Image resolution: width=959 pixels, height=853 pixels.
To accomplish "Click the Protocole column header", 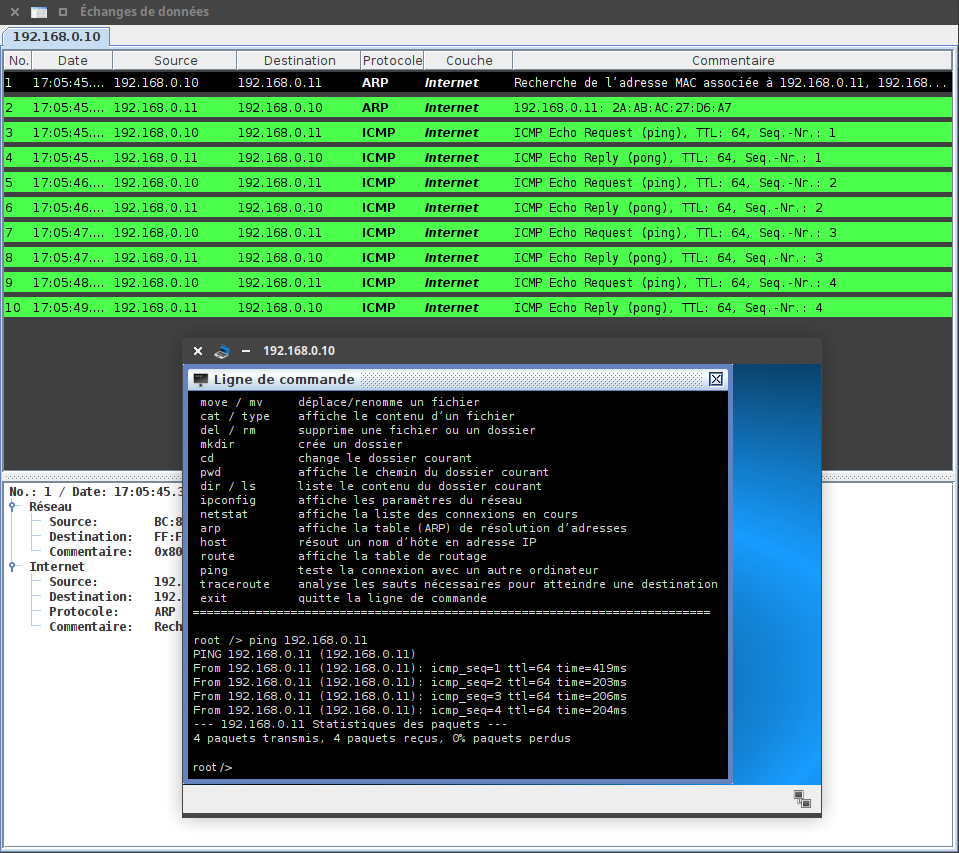I will click(x=392, y=60).
